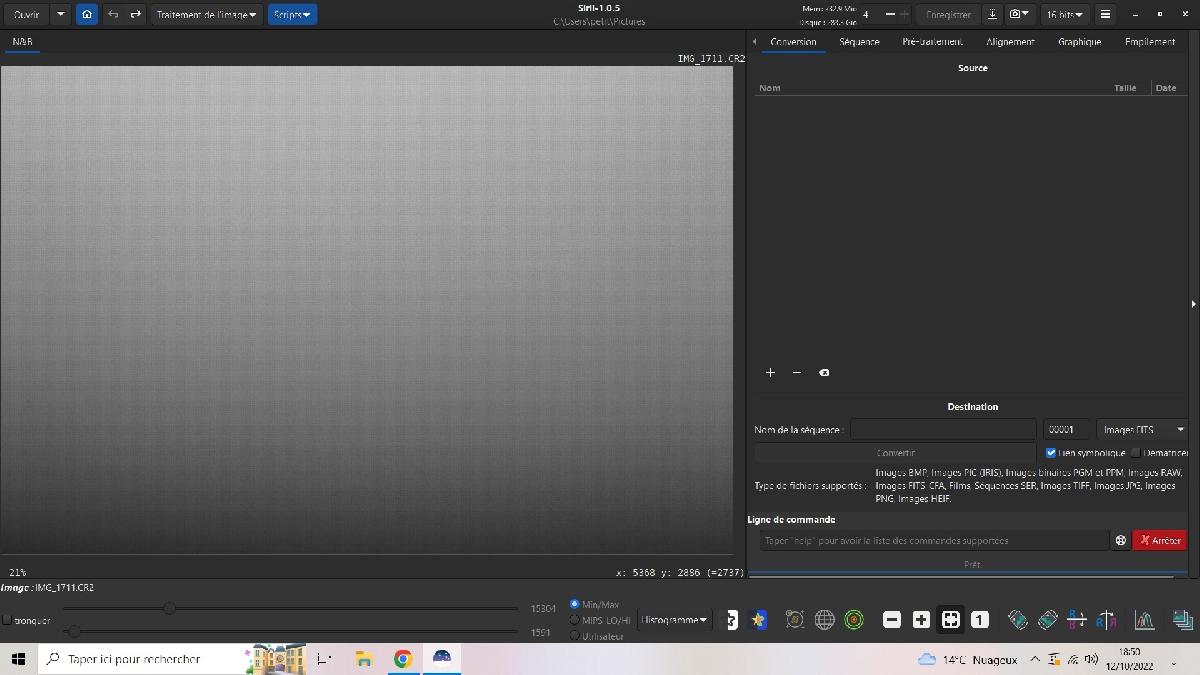Rotate image counterclockwise icon
The height and width of the screenshot is (675, 1200).
click(x=1017, y=620)
